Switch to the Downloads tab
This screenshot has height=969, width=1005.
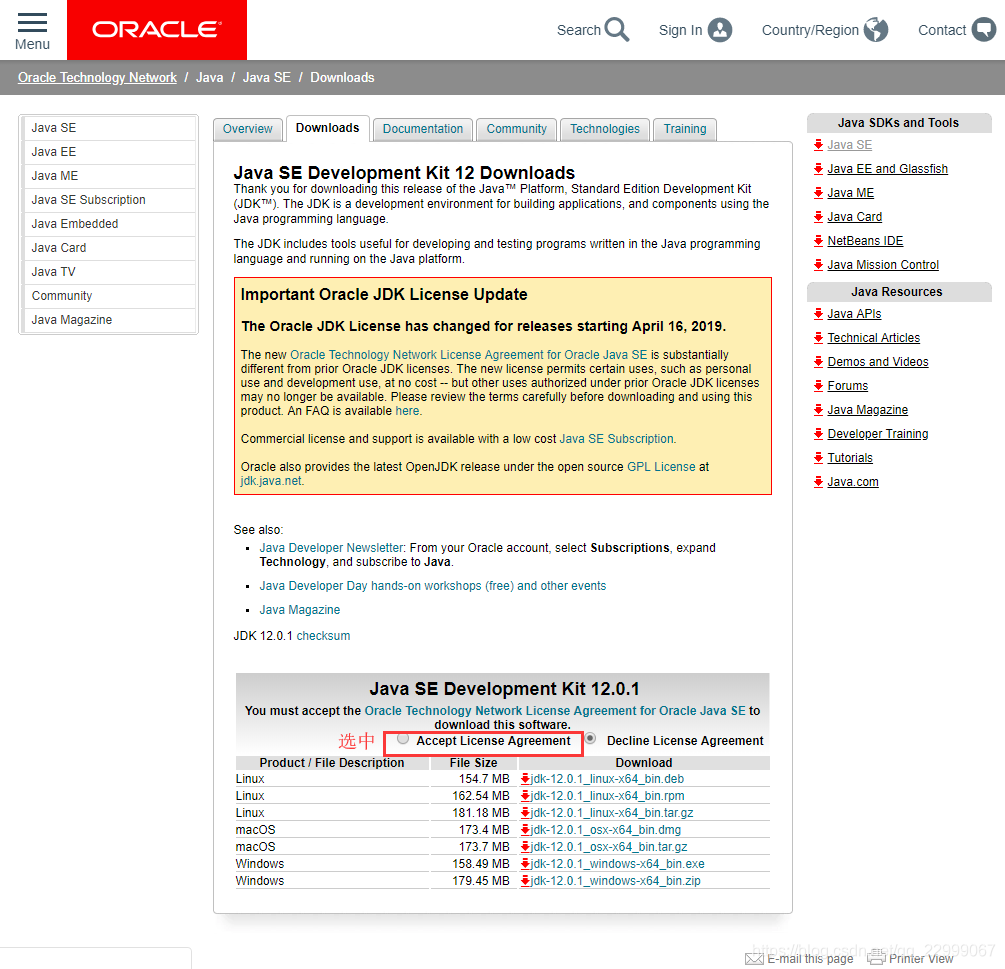328,128
